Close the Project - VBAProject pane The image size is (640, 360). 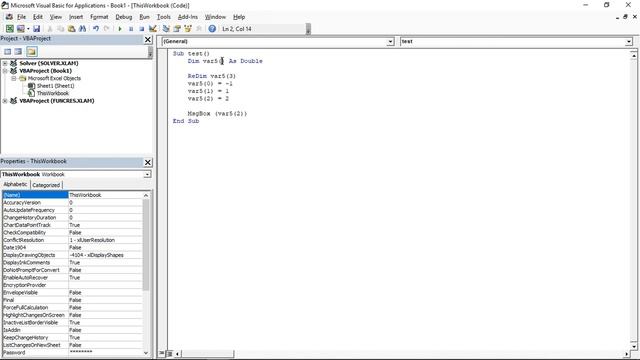148,39
